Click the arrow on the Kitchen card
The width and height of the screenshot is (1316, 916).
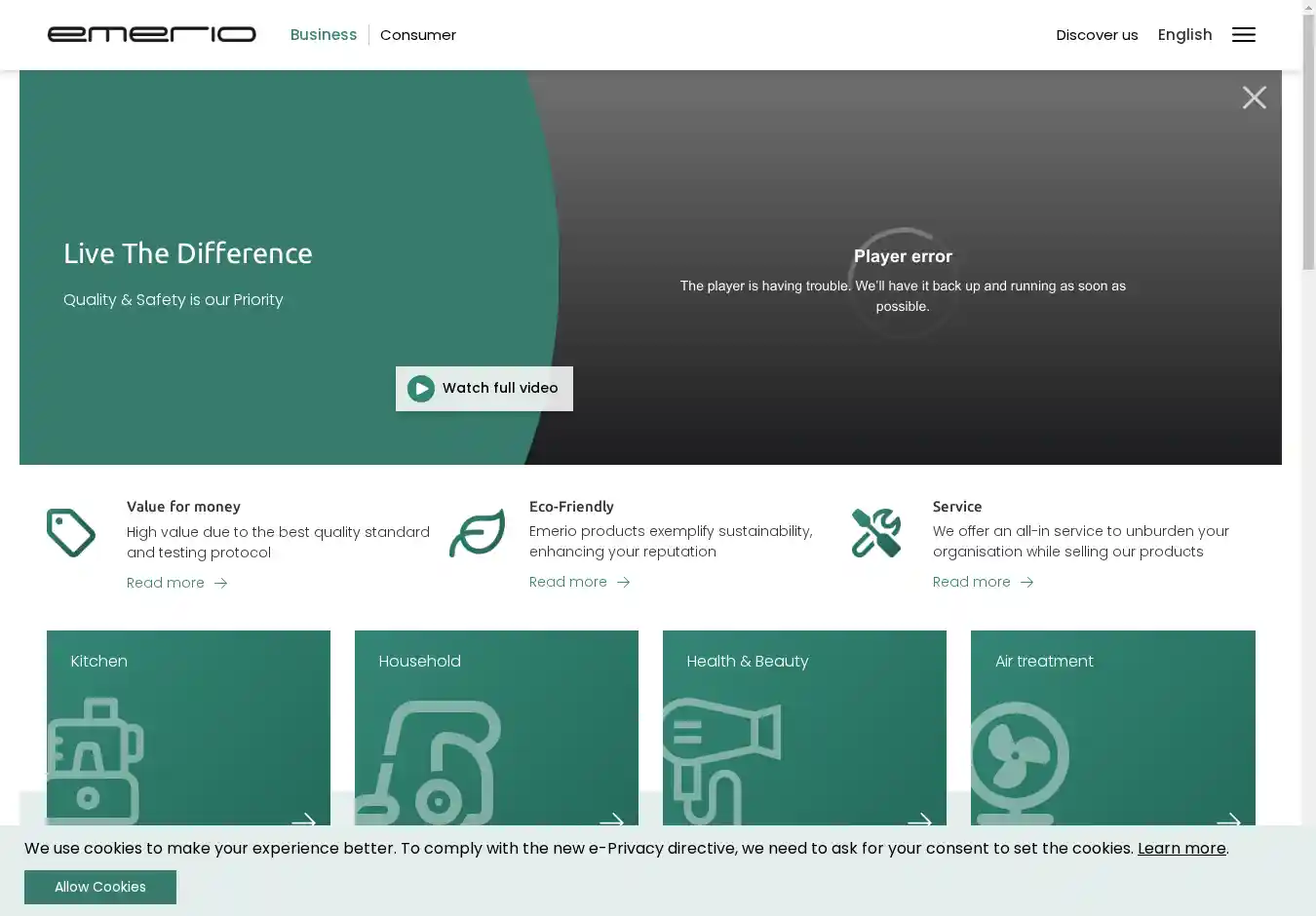pos(303,820)
